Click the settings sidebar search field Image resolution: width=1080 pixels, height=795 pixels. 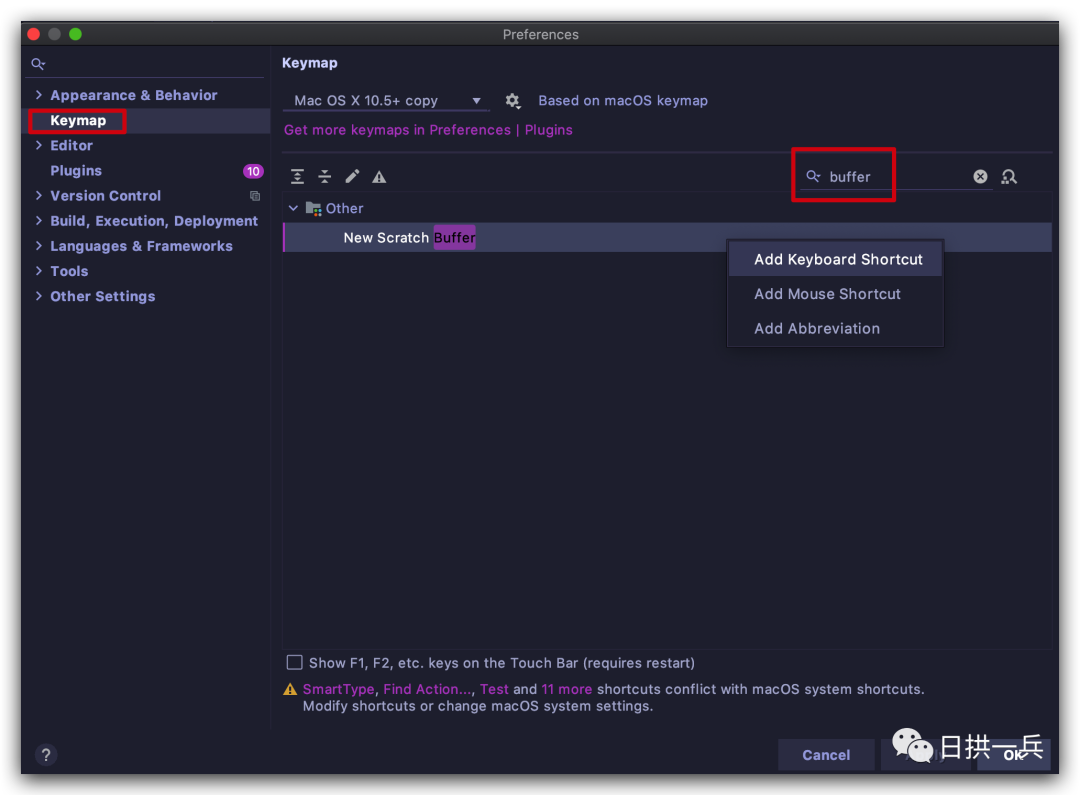coord(146,64)
